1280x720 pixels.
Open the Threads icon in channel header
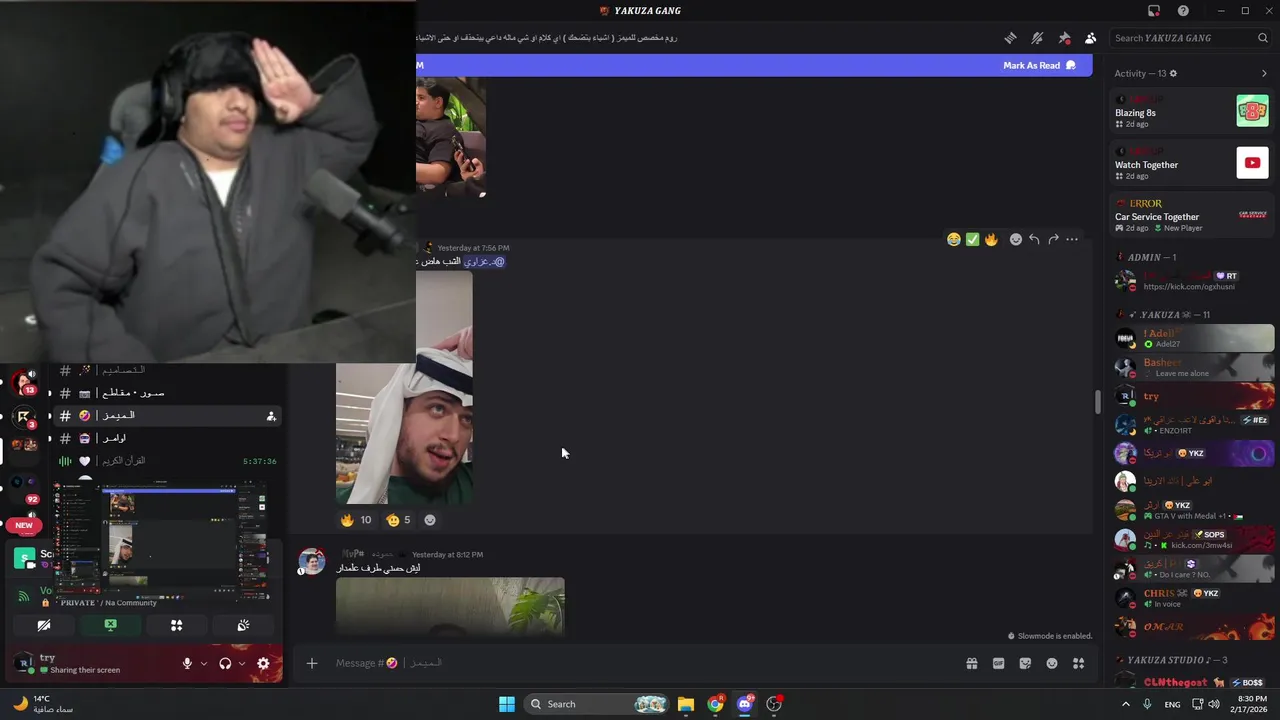pos(1011,38)
